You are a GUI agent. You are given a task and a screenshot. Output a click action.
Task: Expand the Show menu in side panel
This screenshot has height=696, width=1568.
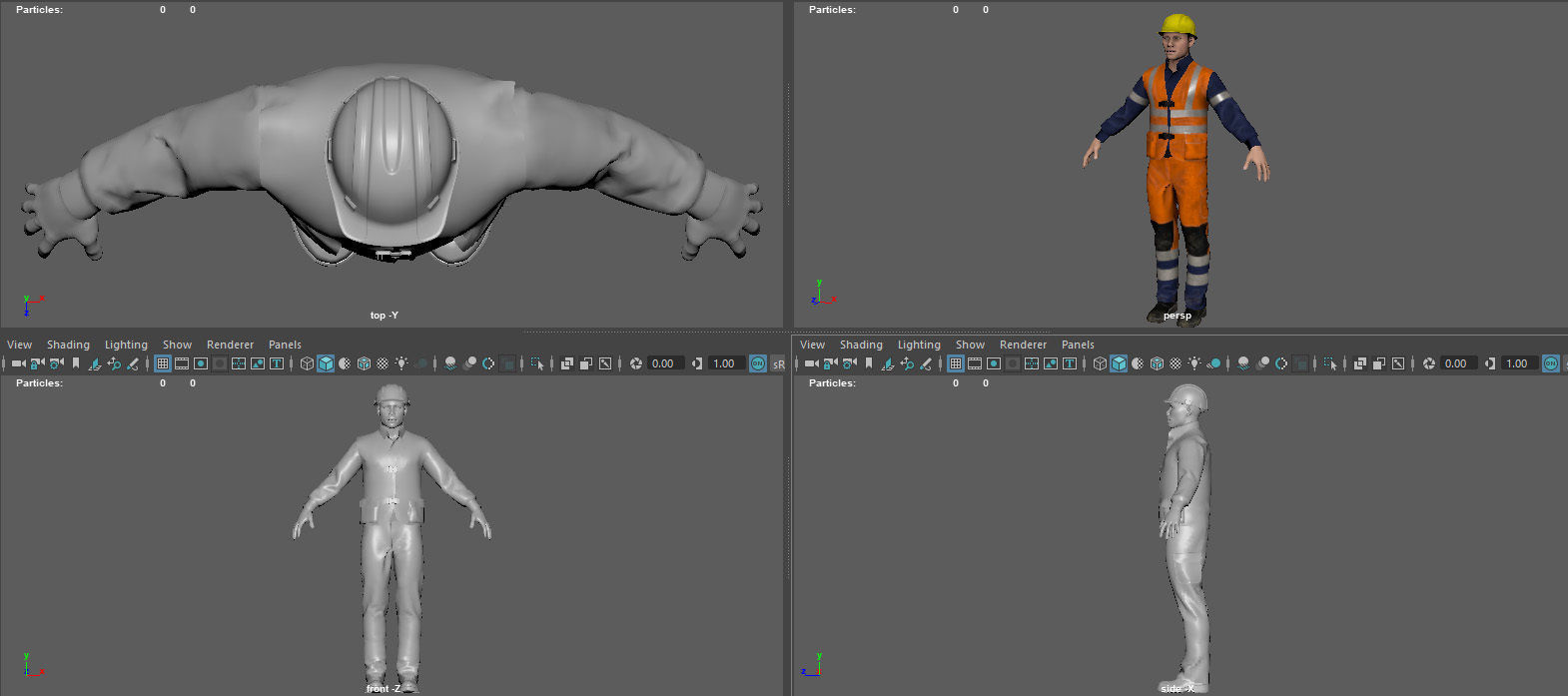(970, 345)
